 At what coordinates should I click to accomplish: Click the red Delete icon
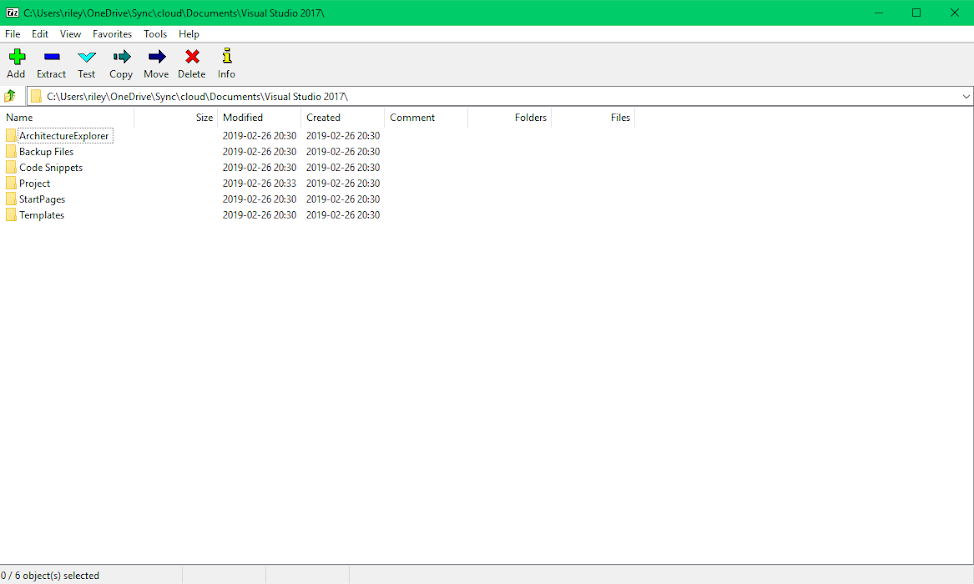click(191, 58)
